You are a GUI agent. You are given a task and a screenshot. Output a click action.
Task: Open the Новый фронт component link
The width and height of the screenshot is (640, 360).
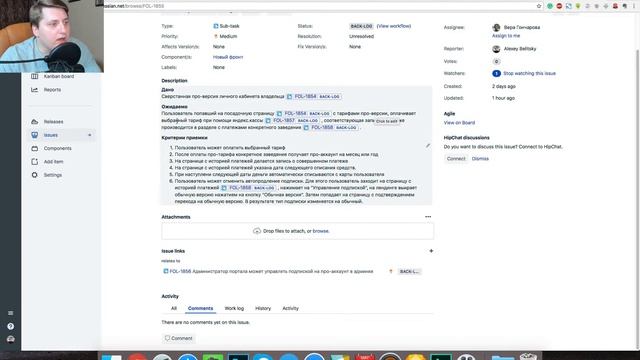(x=228, y=57)
